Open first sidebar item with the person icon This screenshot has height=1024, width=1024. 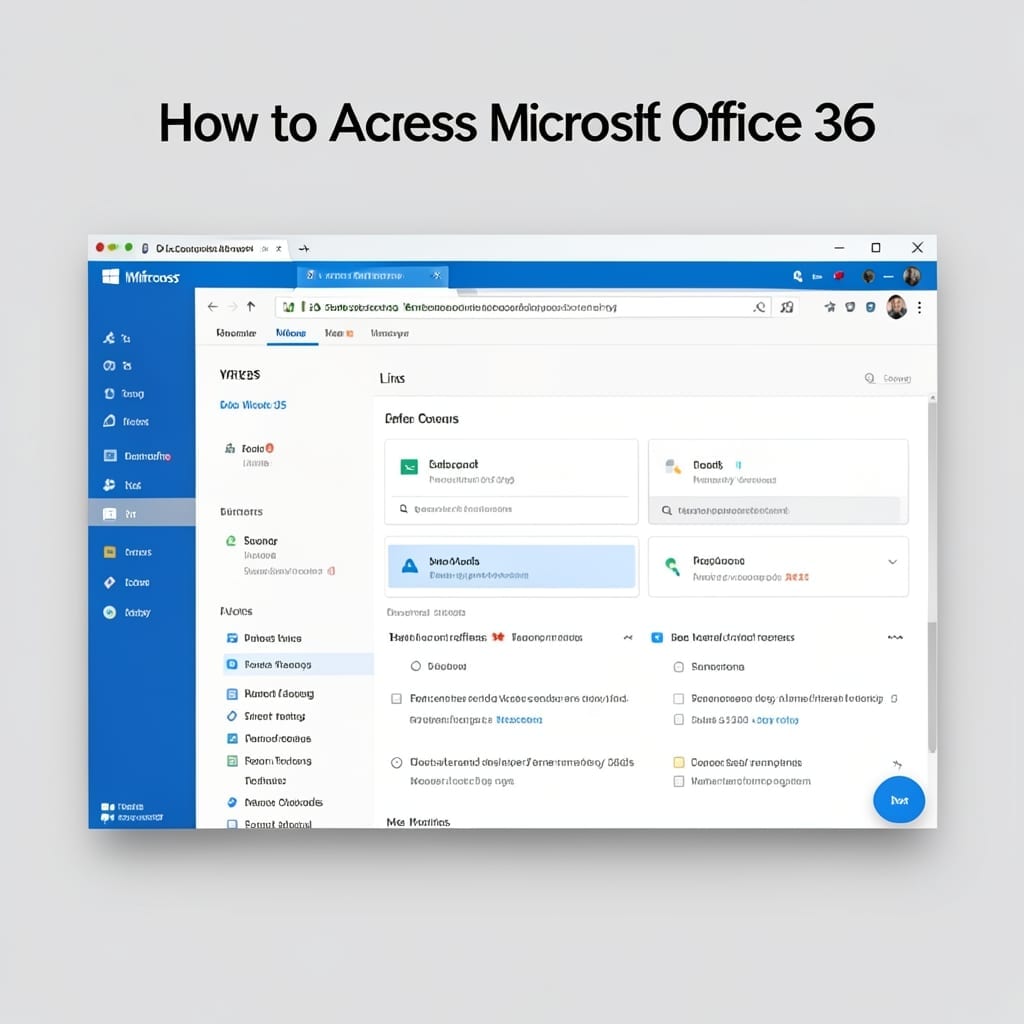pos(117,338)
